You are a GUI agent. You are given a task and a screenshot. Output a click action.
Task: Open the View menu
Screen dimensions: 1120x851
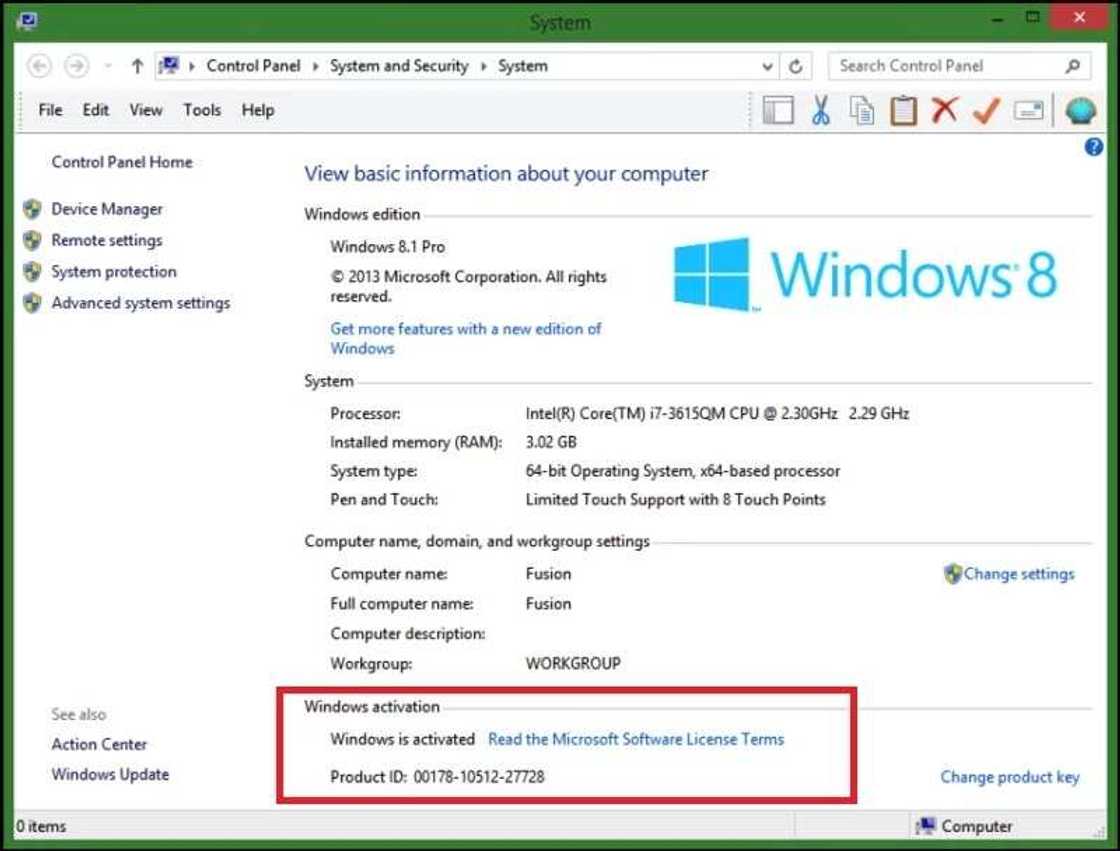pos(145,110)
